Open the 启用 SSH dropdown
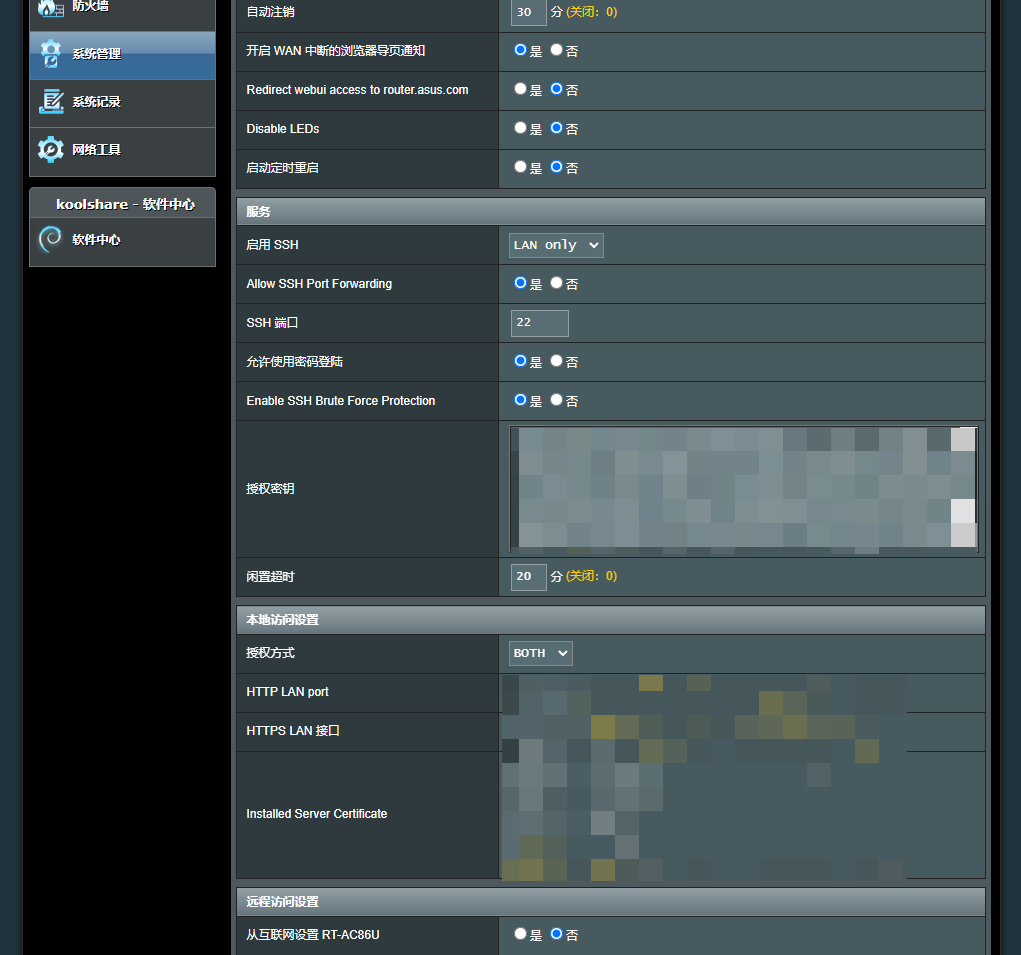The width and height of the screenshot is (1021, 955). 557,245
